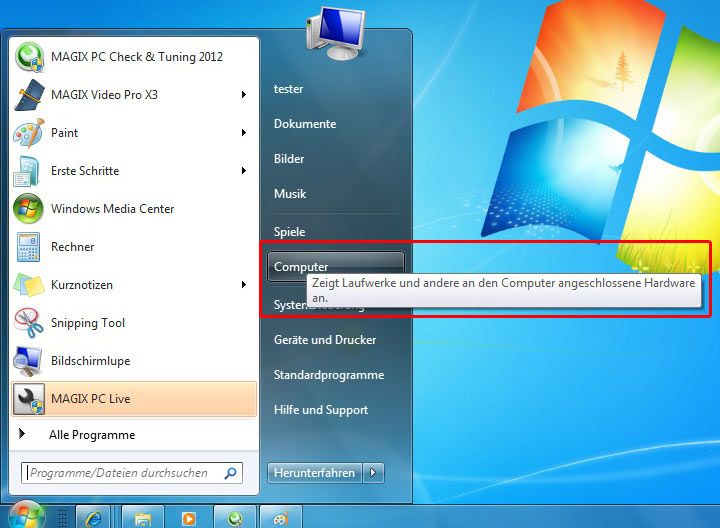Click the Snipping Tool scissors icon
Image resolution: width=720 pixels, height=528 pixels.
pyautogui.click(x=28, y=323)
